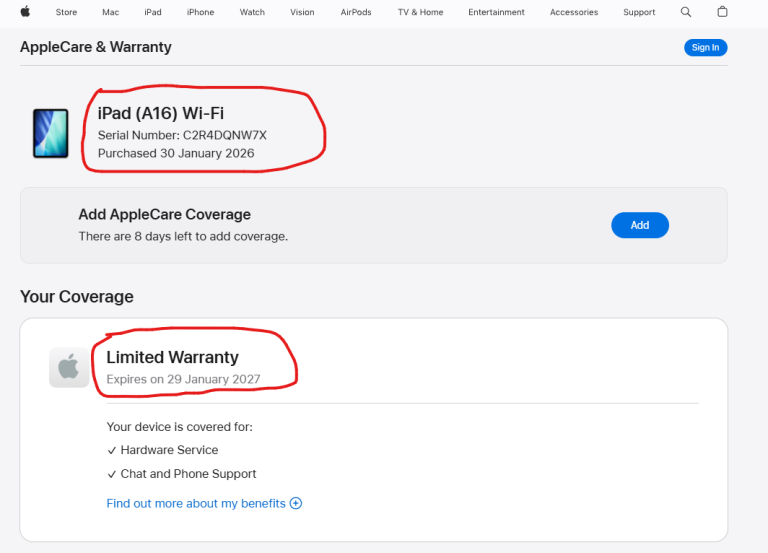Open the Entertainment menu
768x553 pixels.
click(x=496, y=12)
